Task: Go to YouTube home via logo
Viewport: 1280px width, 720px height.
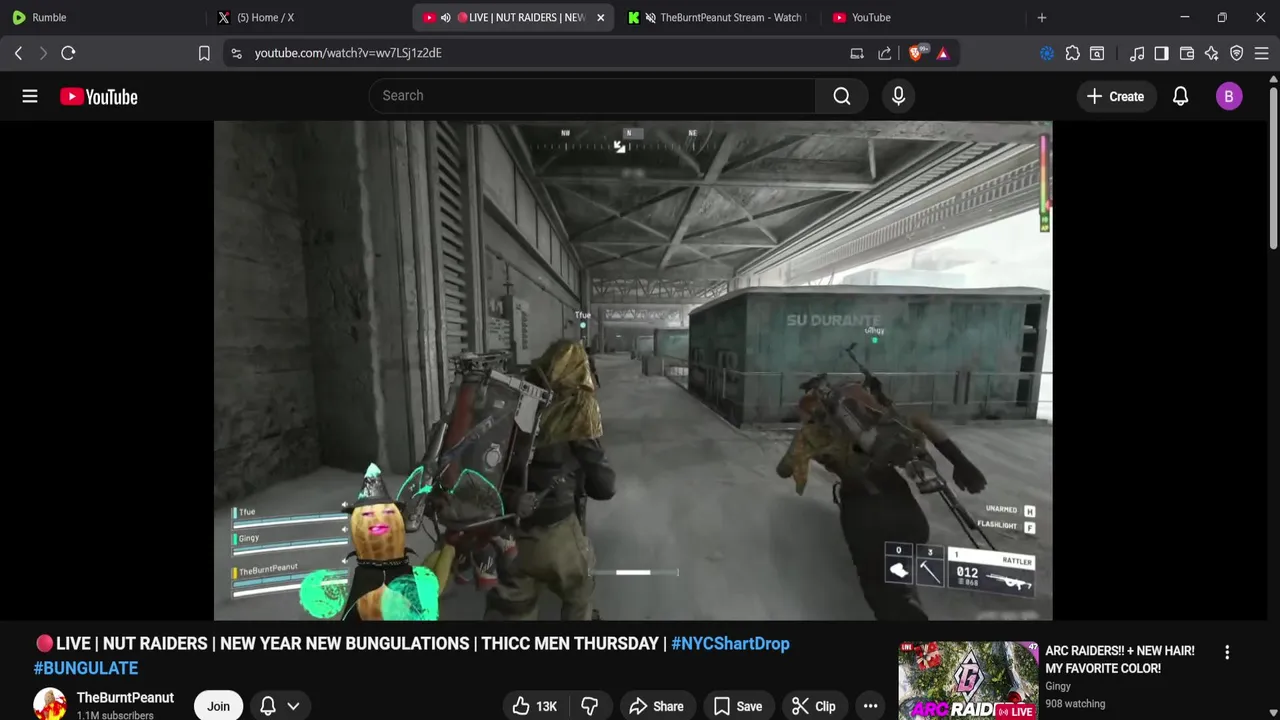Action: [x=98, y=97]
